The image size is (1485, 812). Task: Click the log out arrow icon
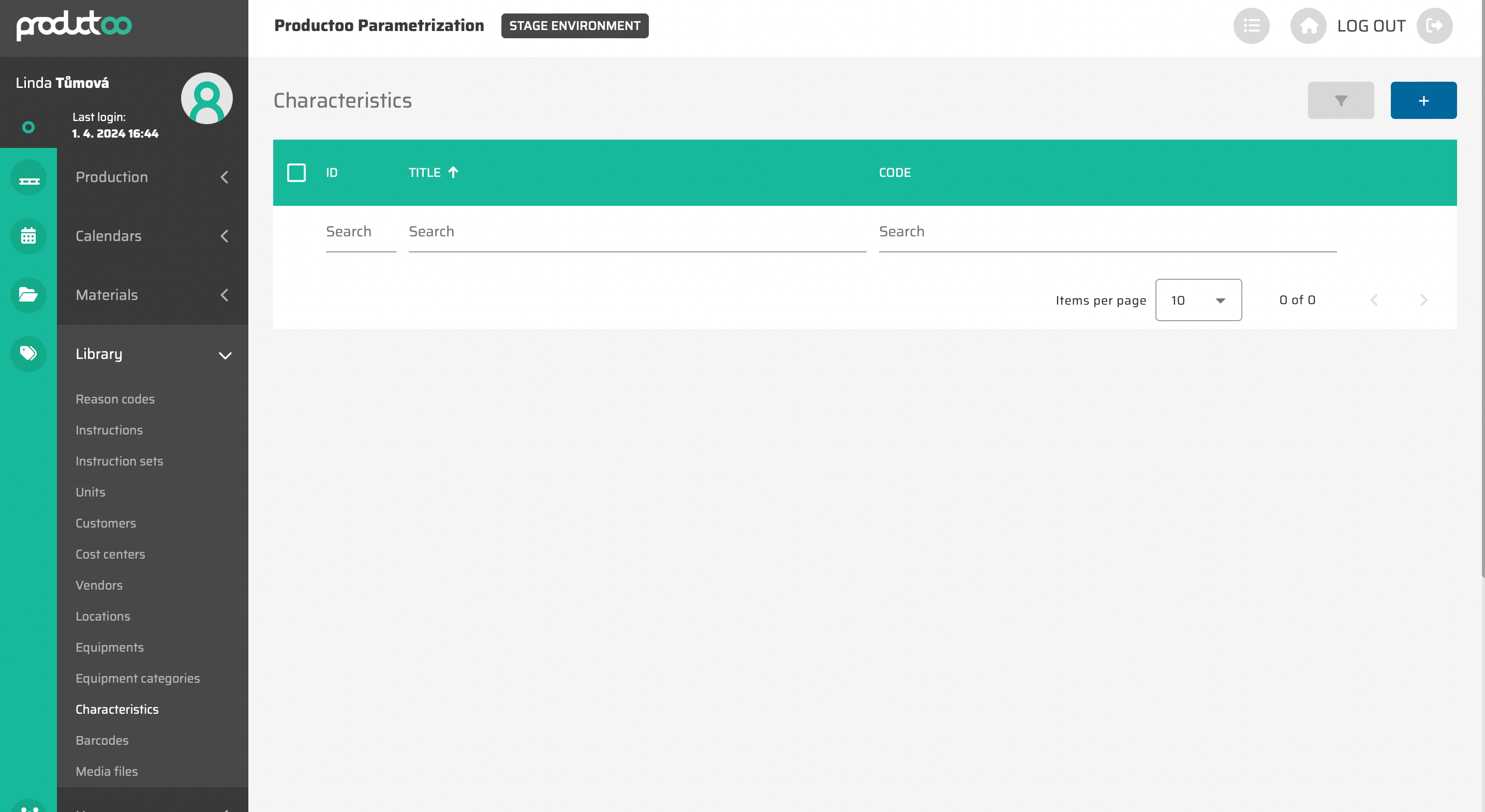coord(1434,26)
